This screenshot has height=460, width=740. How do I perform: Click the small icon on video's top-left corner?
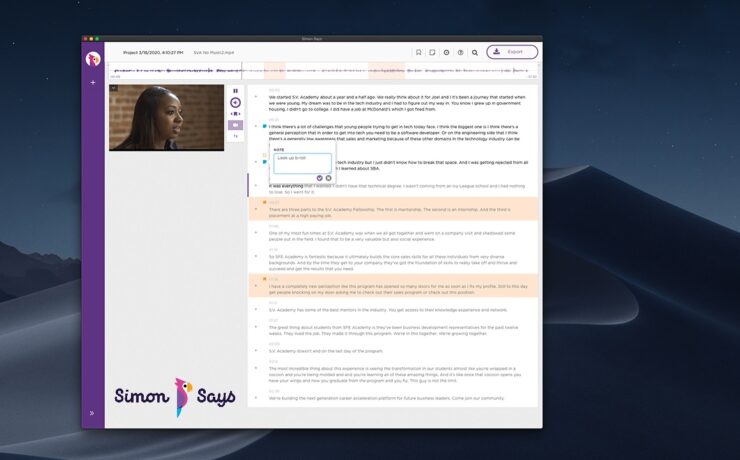[x=114, y=88]
